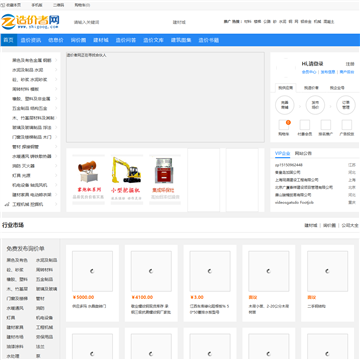The image size is (360, 360).
Task: Click the 发布报价 circle icon
Action: tap(315, 105)
